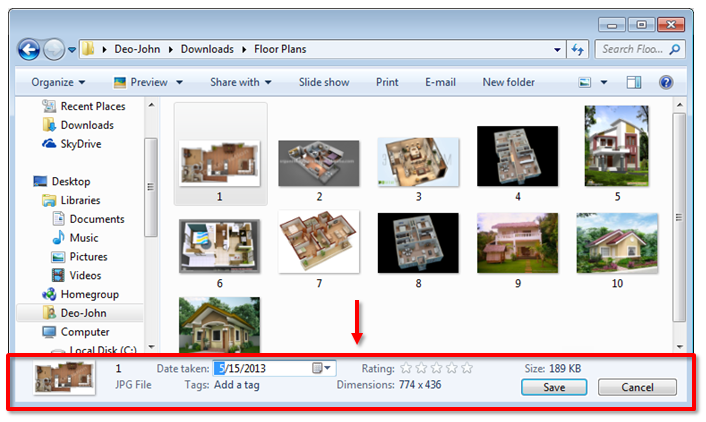706x422 pixels.
Task: Click E-mail in the toolbar
Action: pyautogui.click(x=440, y=82)
